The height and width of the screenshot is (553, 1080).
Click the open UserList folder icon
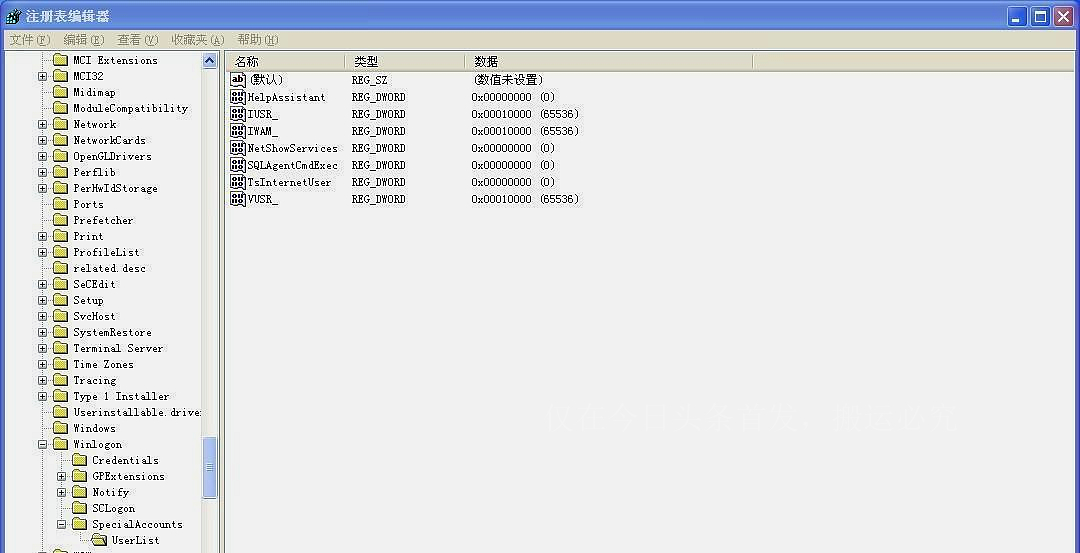(99, 541)
